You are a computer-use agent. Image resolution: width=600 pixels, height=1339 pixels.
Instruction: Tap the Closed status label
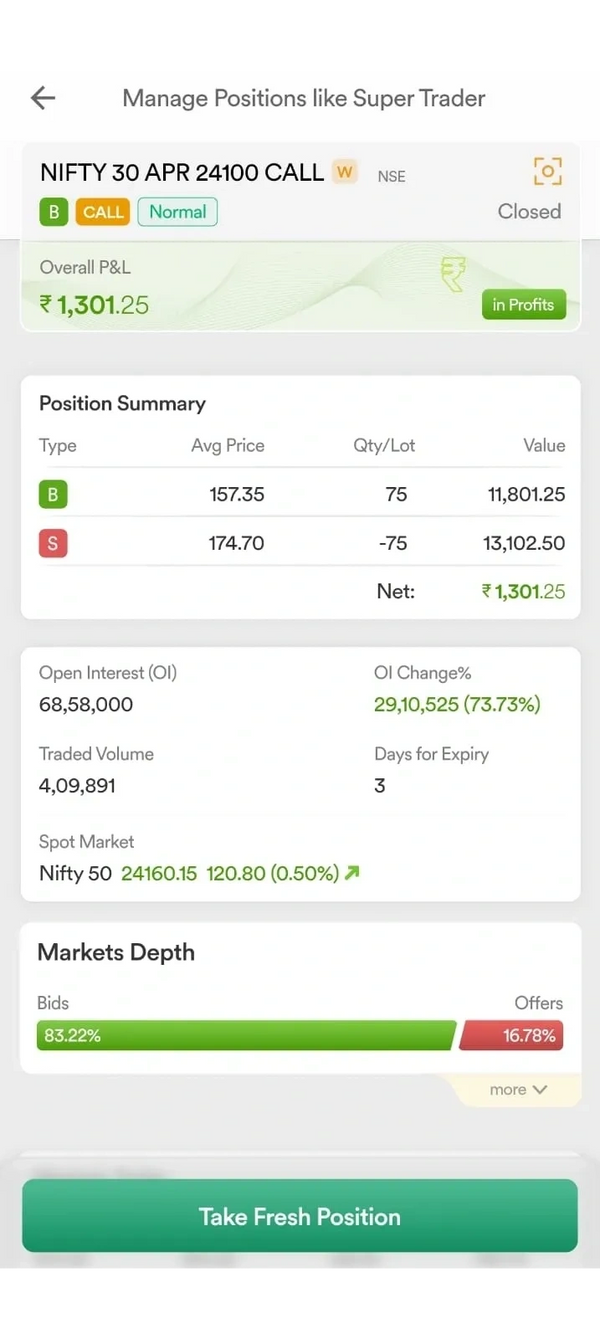tap(529, 212)
